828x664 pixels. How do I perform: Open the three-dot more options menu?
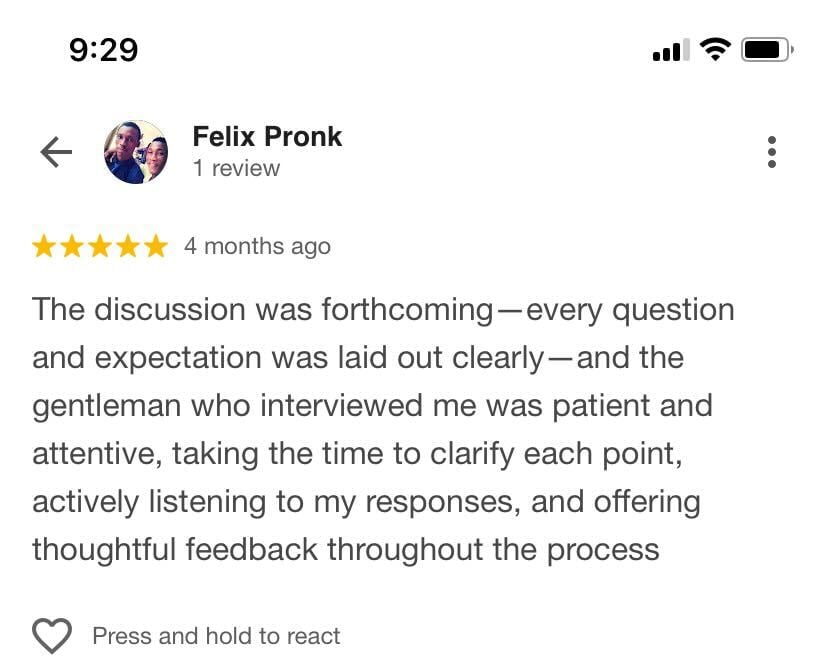click(771, 152)
